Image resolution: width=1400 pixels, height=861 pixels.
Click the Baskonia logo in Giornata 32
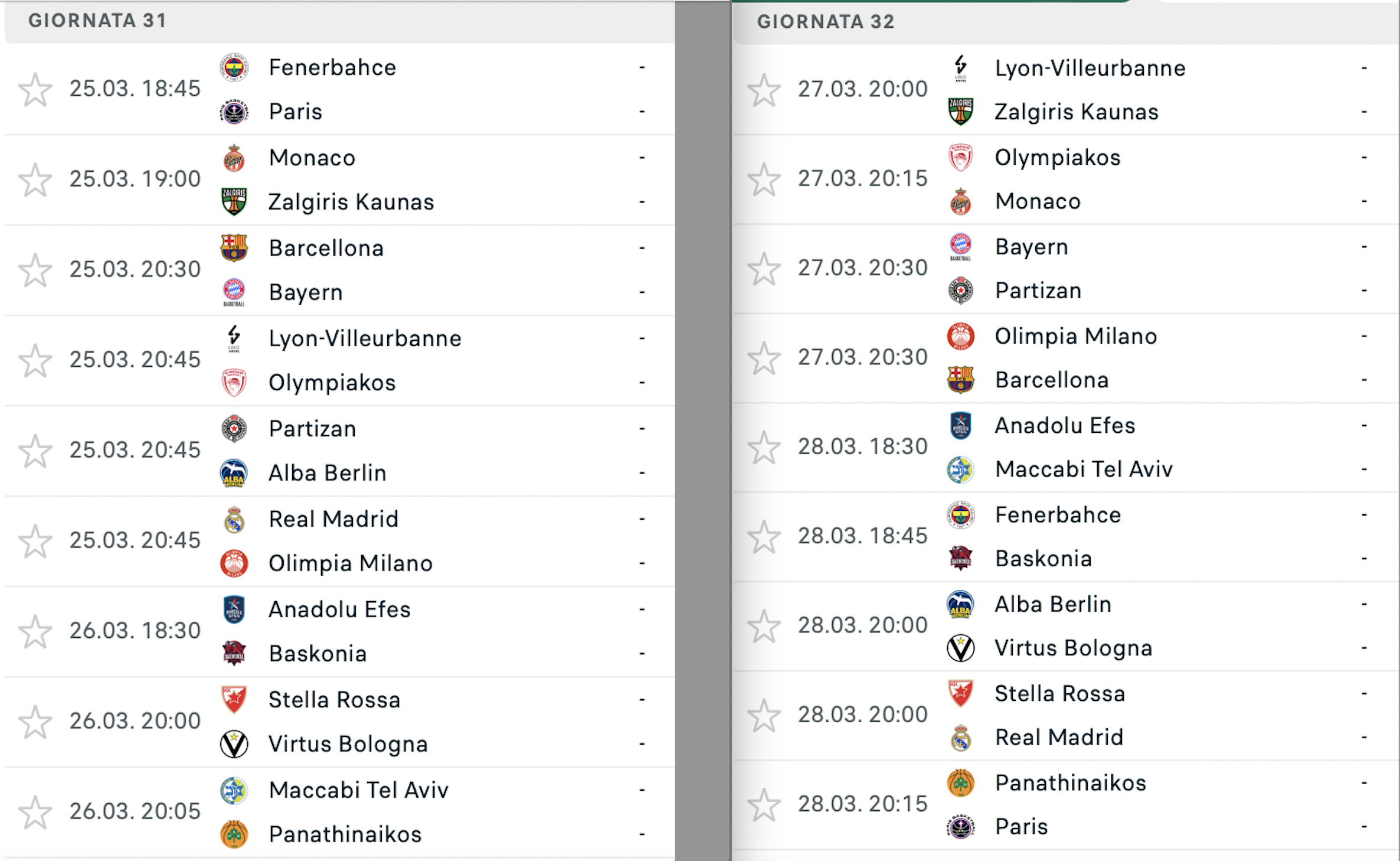pyautogui.click(x=960, y=559)
